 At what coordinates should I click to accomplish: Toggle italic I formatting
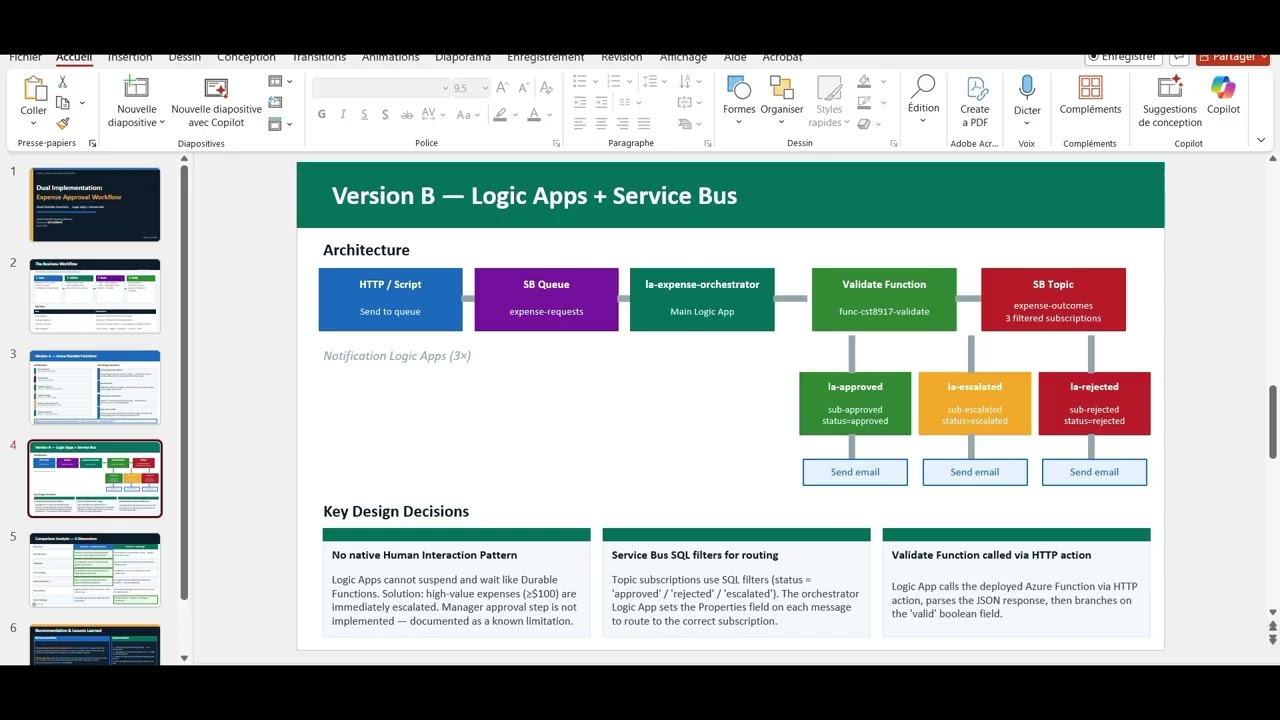pos(344,115)
